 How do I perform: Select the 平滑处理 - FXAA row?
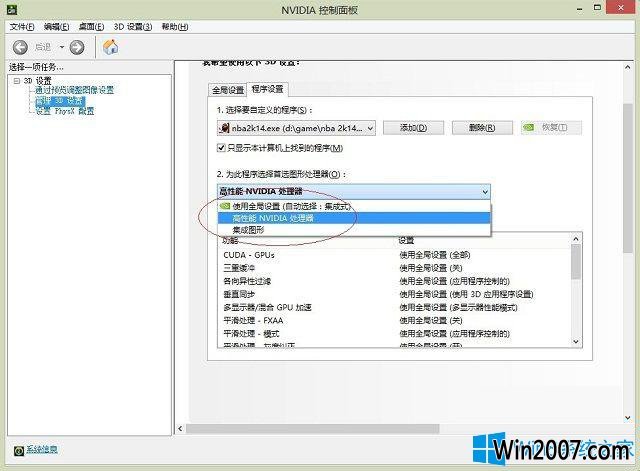click(x=394, y=320)
